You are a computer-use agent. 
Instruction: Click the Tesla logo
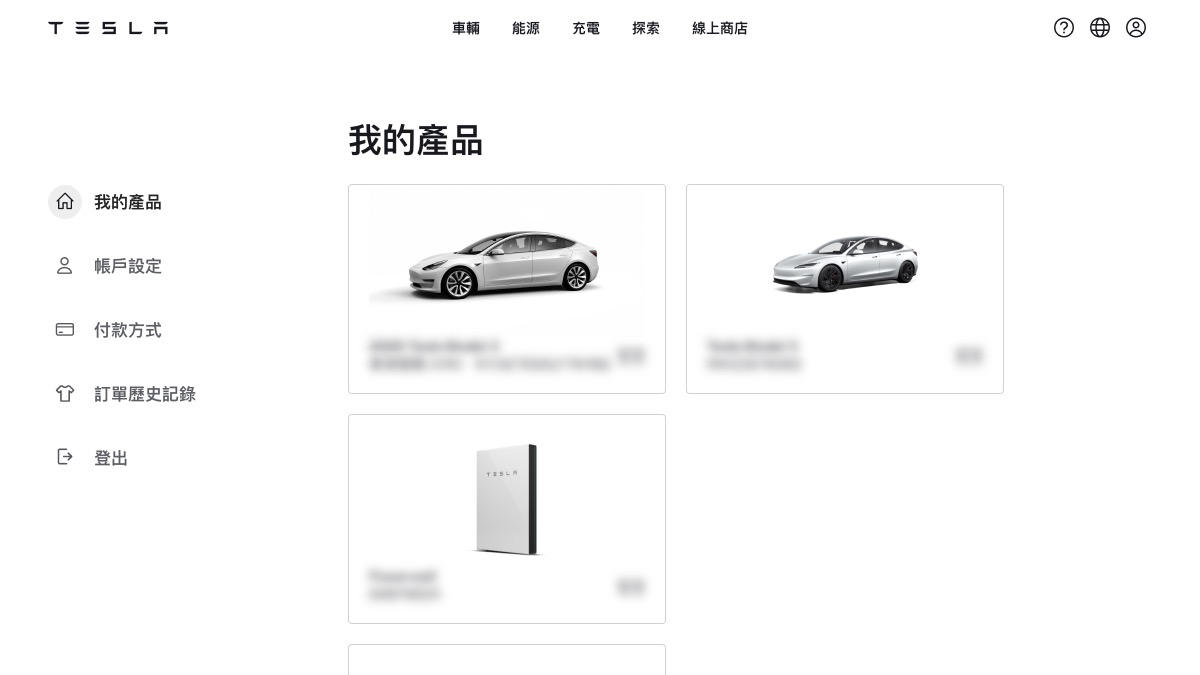108,28
